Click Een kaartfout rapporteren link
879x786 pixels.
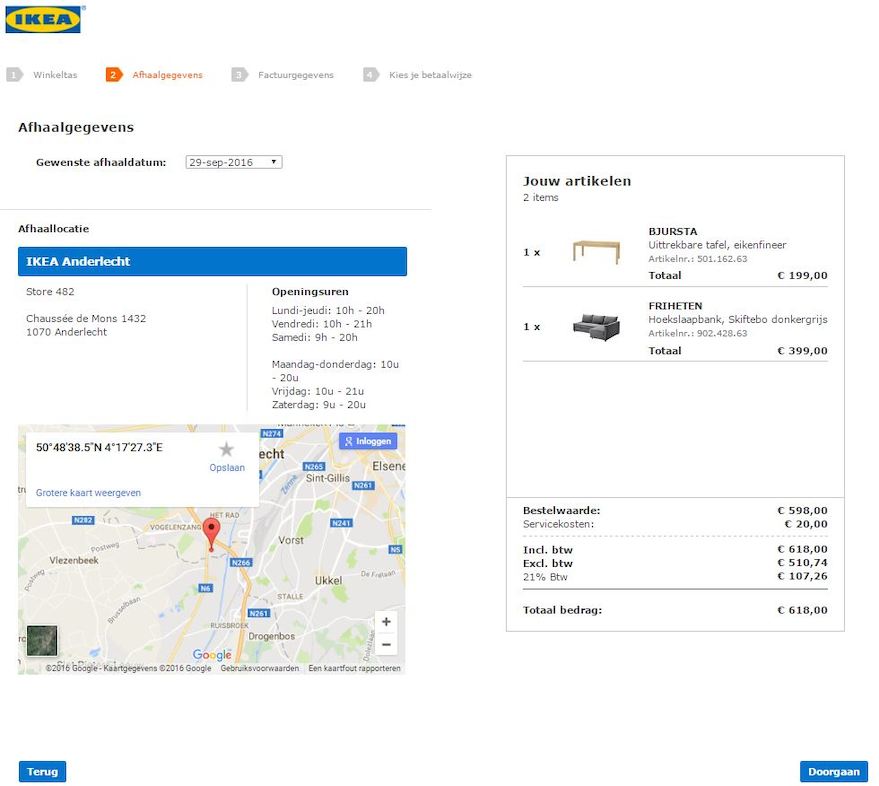[354, 668]
